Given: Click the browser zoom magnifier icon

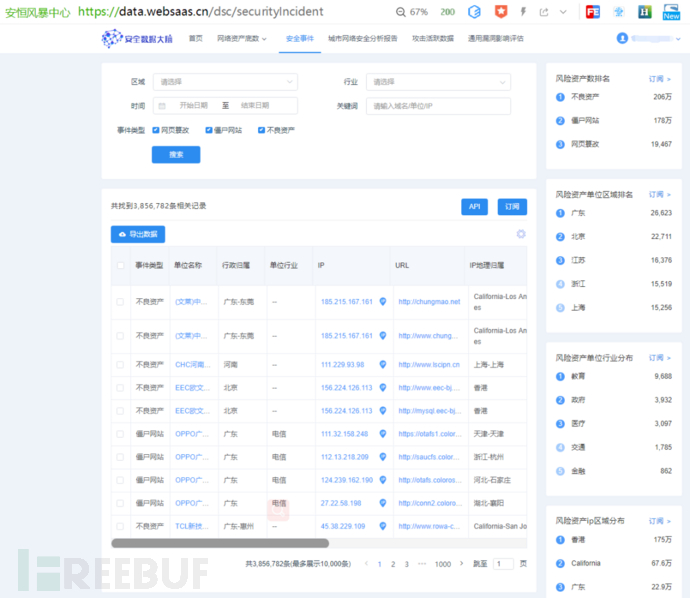Looking at the screenshot, I should [400, 12].
